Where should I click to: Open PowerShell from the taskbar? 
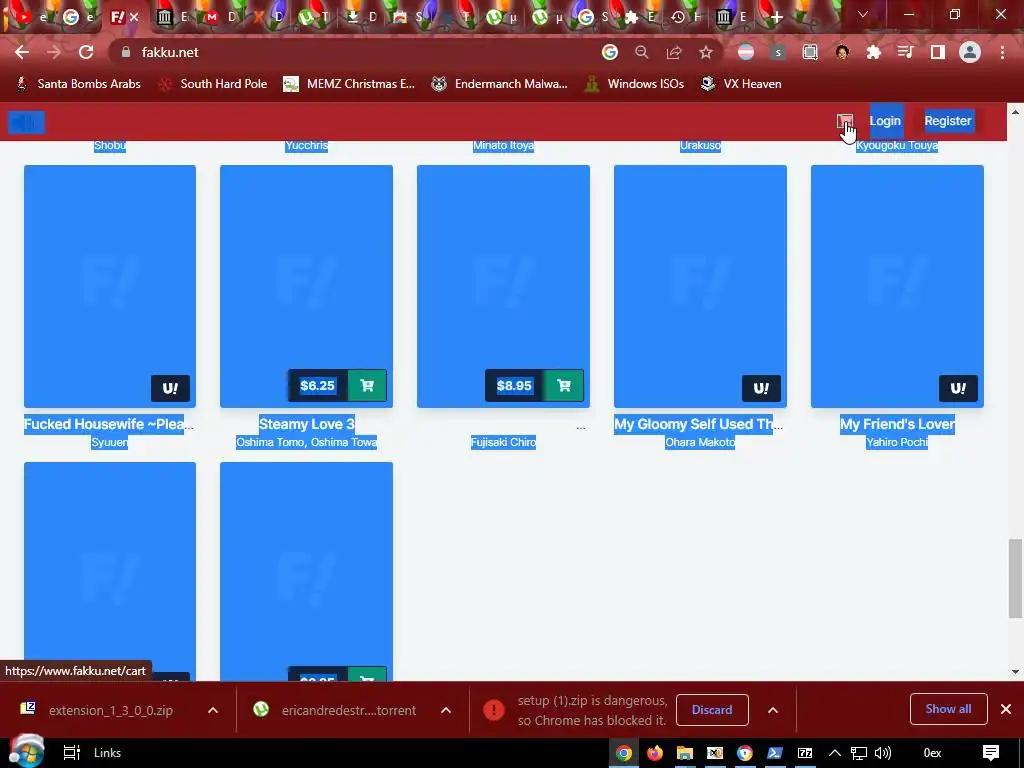pyautogui.click(x=775, y=753)
